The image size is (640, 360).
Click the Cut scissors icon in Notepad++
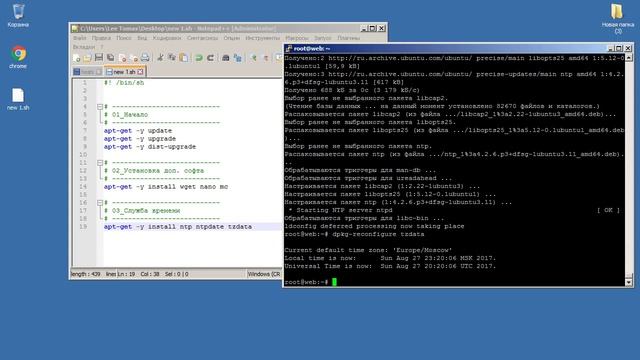(x=160, y=58)
